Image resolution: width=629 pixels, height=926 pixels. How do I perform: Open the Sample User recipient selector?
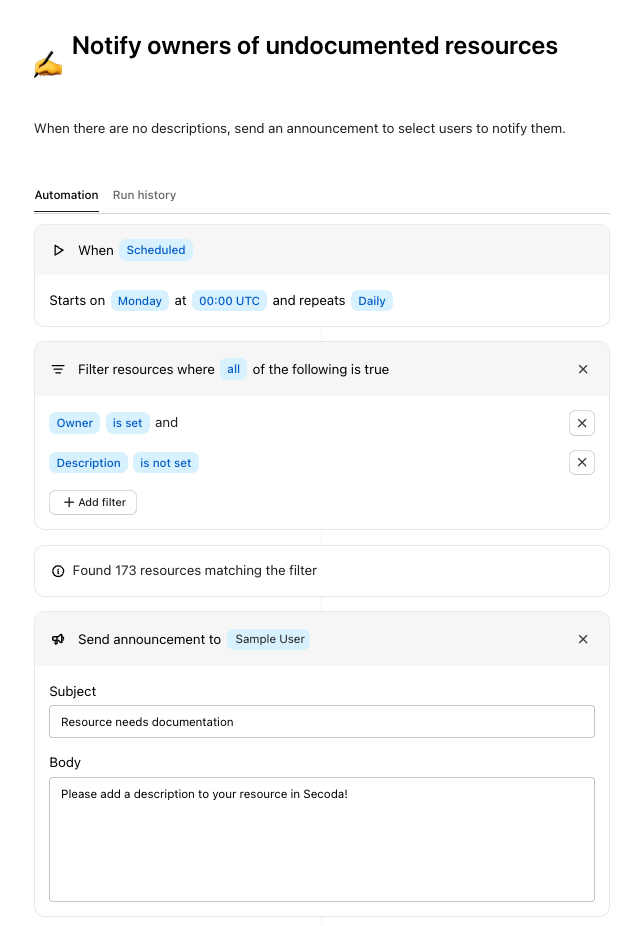coord(269,639)
